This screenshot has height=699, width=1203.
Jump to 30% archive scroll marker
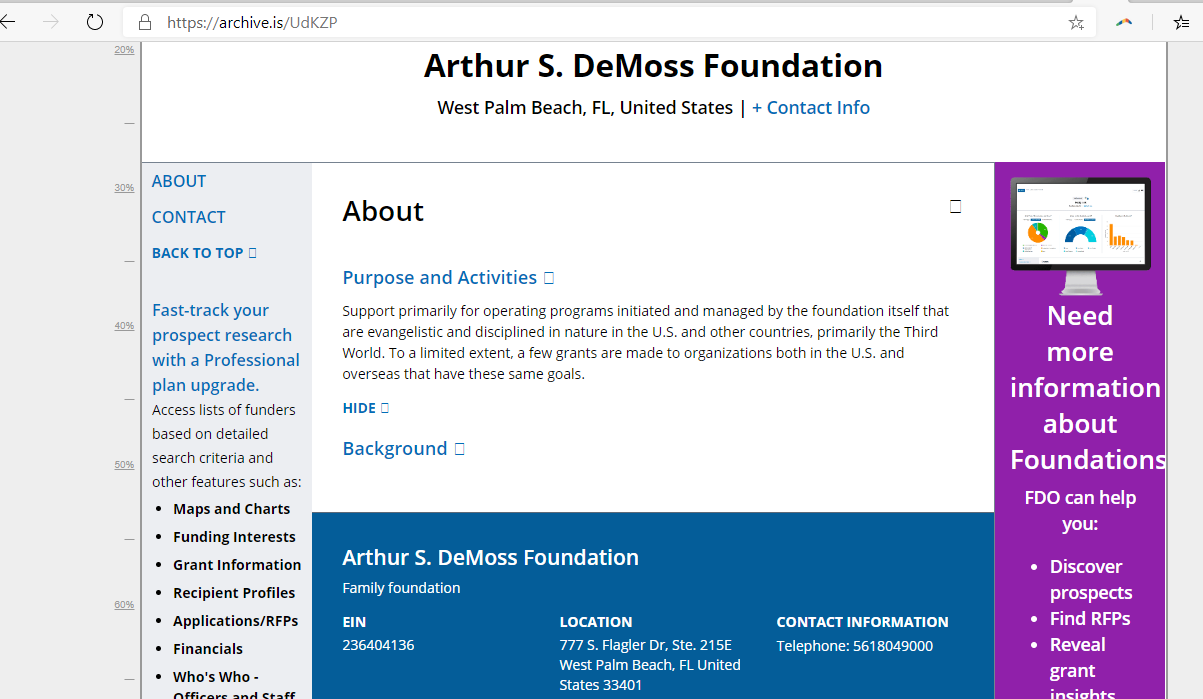point(124,188)
